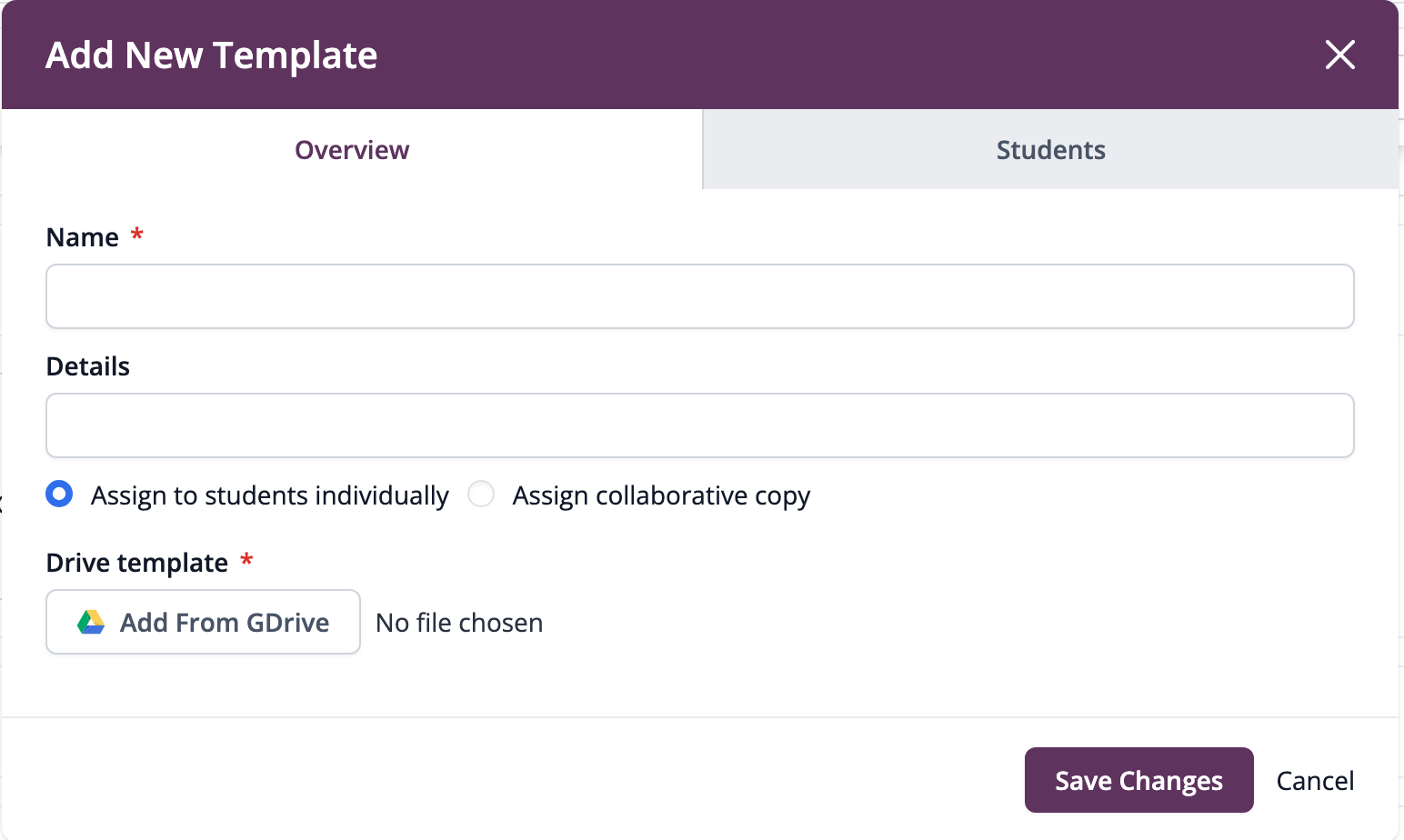Image resolution: width=1404 pixels, height=840 pixels.
Task: Click the Drive template label
Action: [x=136, y=562]
